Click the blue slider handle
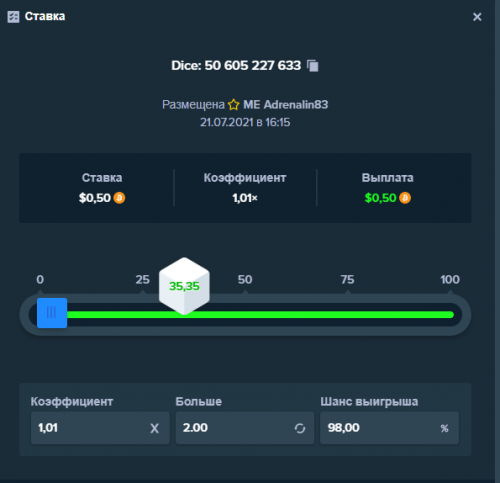 click(52, 313)
